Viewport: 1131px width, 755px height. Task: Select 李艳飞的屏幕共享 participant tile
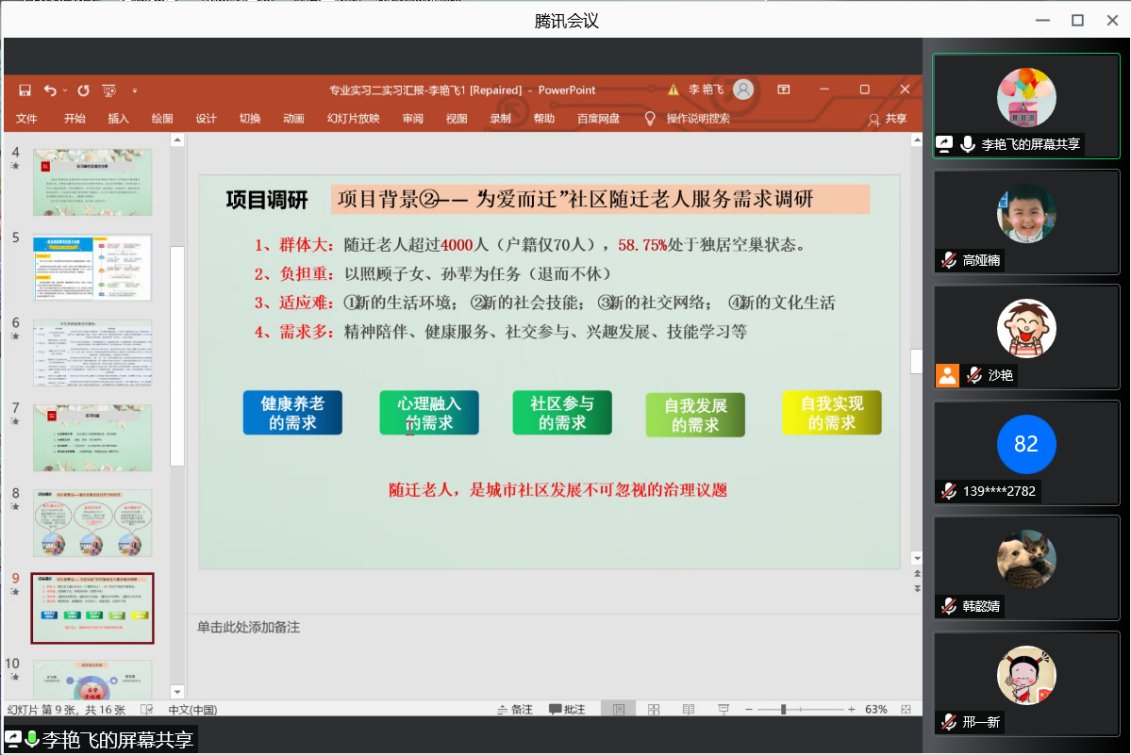[x=1026, y=106]
